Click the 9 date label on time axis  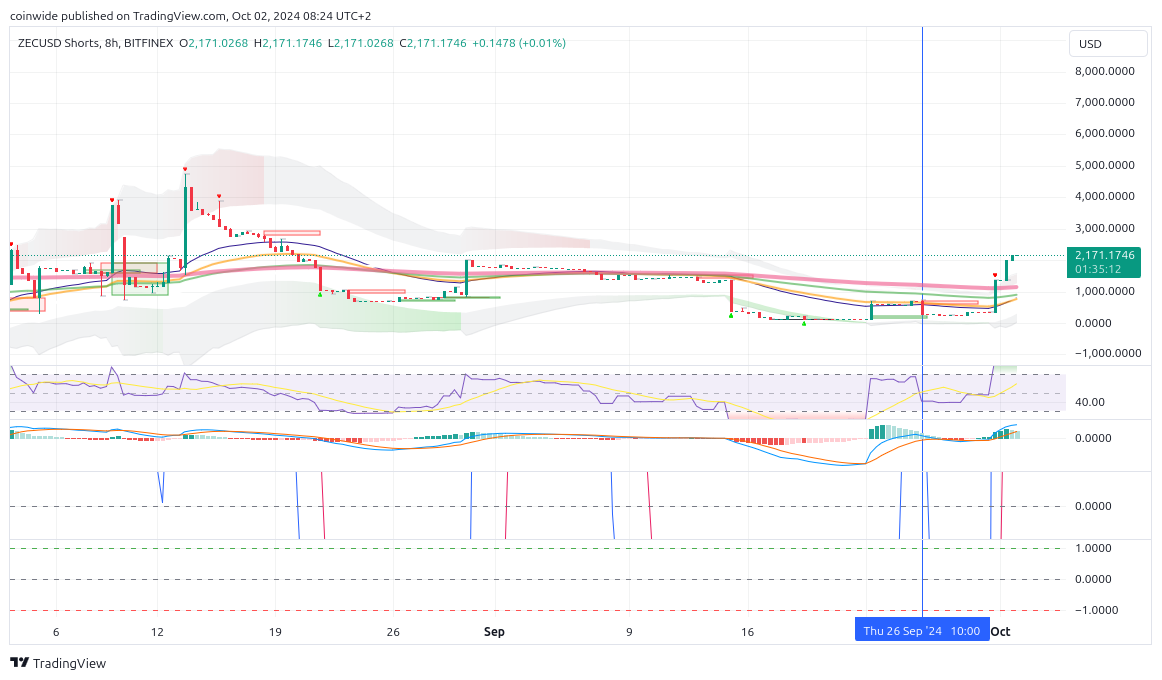(629, 632)
